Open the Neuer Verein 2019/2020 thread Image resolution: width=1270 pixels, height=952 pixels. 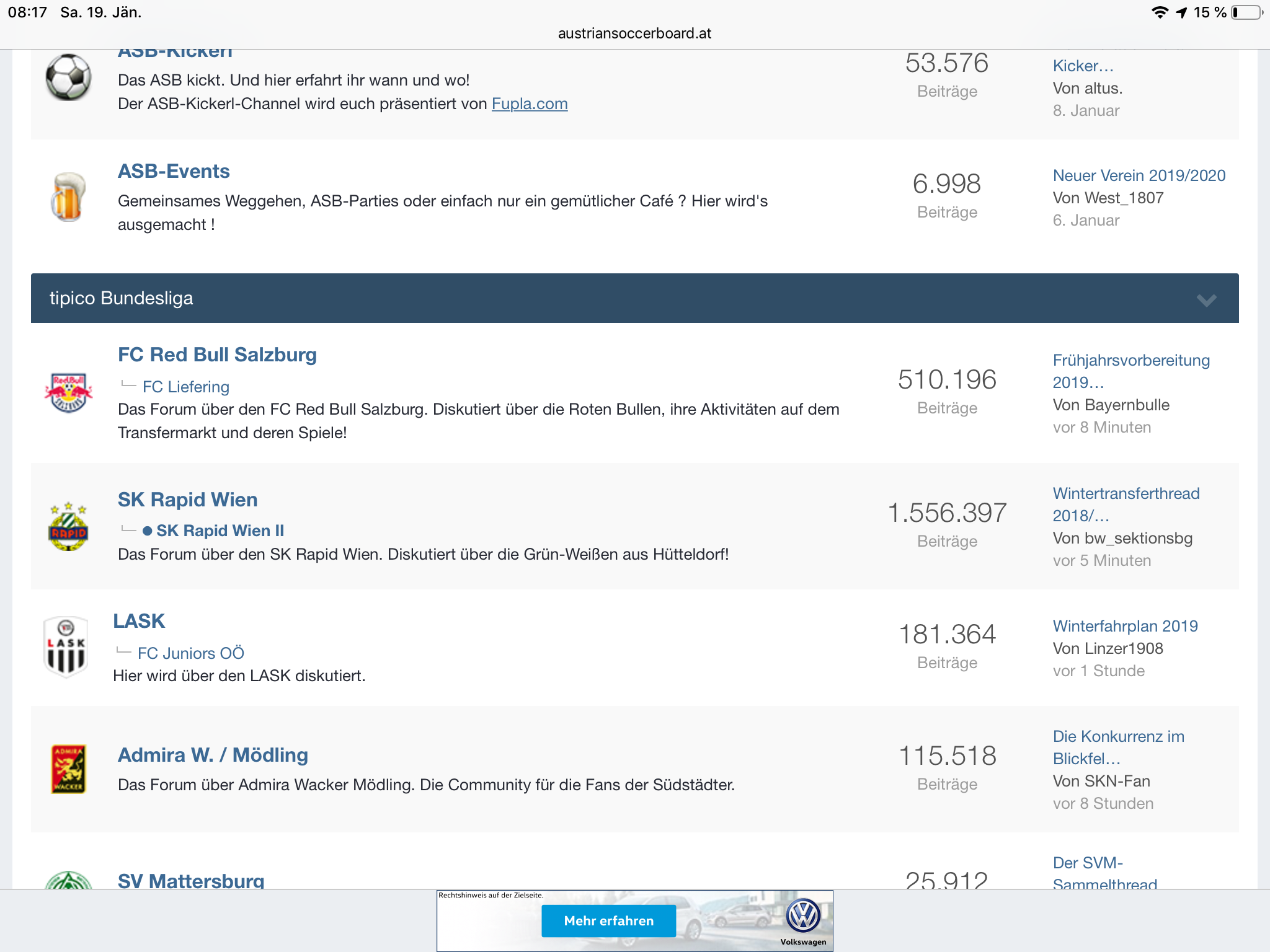point(1139,175)
